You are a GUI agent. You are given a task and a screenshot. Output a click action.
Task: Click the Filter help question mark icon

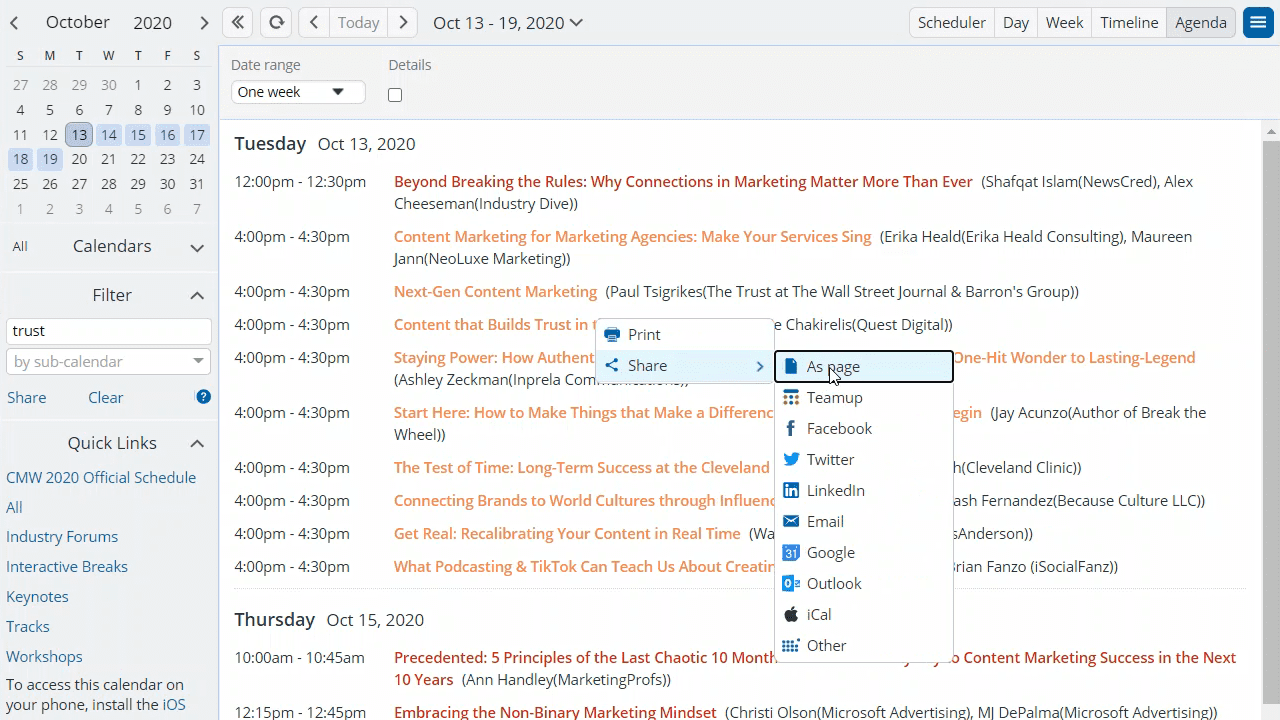[203, 397]
